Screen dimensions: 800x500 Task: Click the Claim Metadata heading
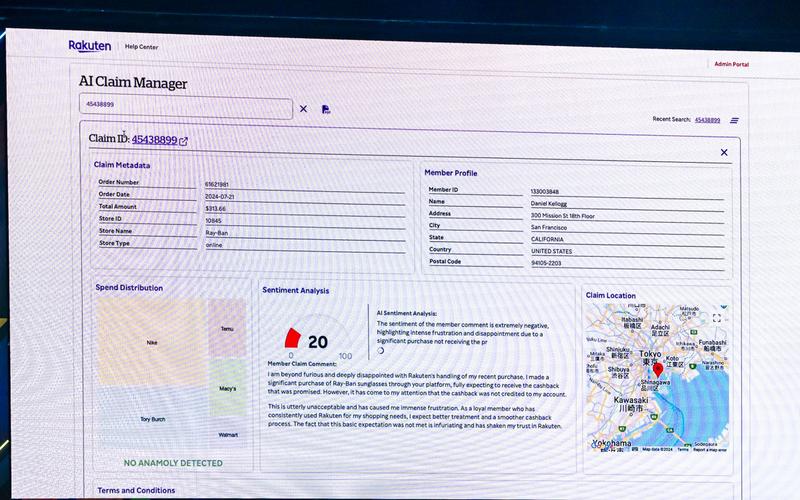click(x=122, y=165)
